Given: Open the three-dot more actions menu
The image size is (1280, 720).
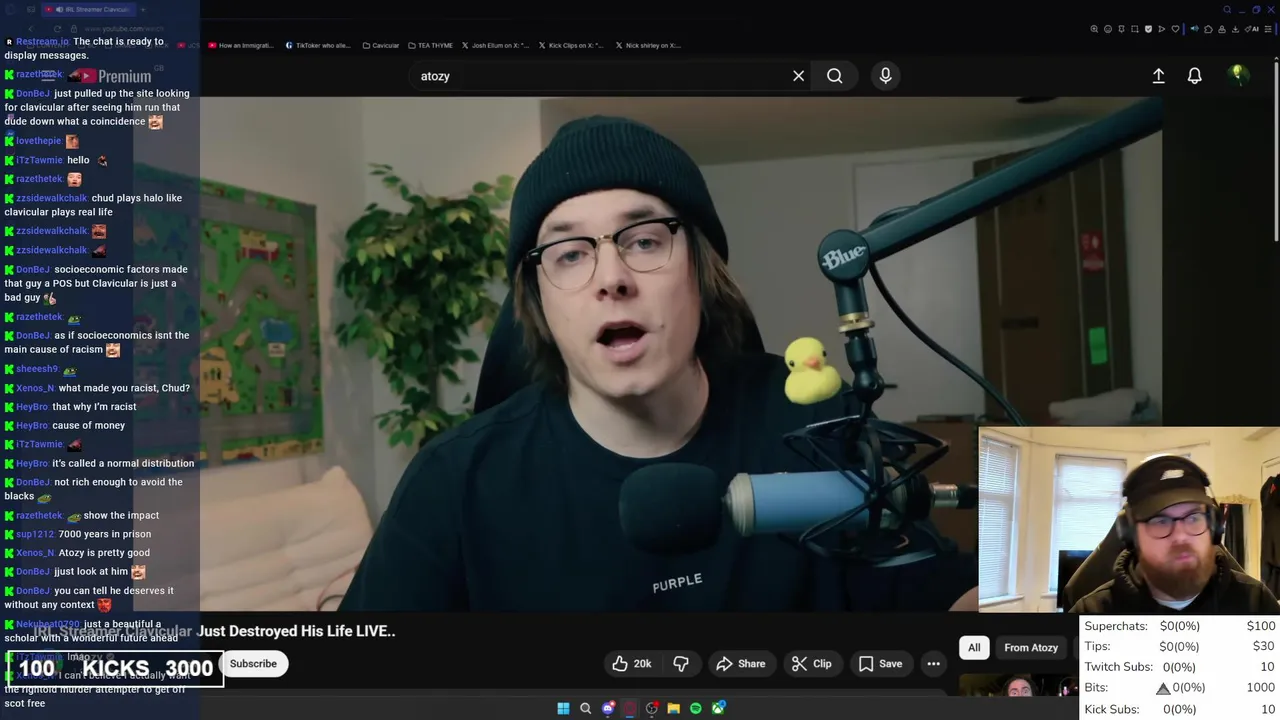Looking at the screenshot, I should [933, 664].
